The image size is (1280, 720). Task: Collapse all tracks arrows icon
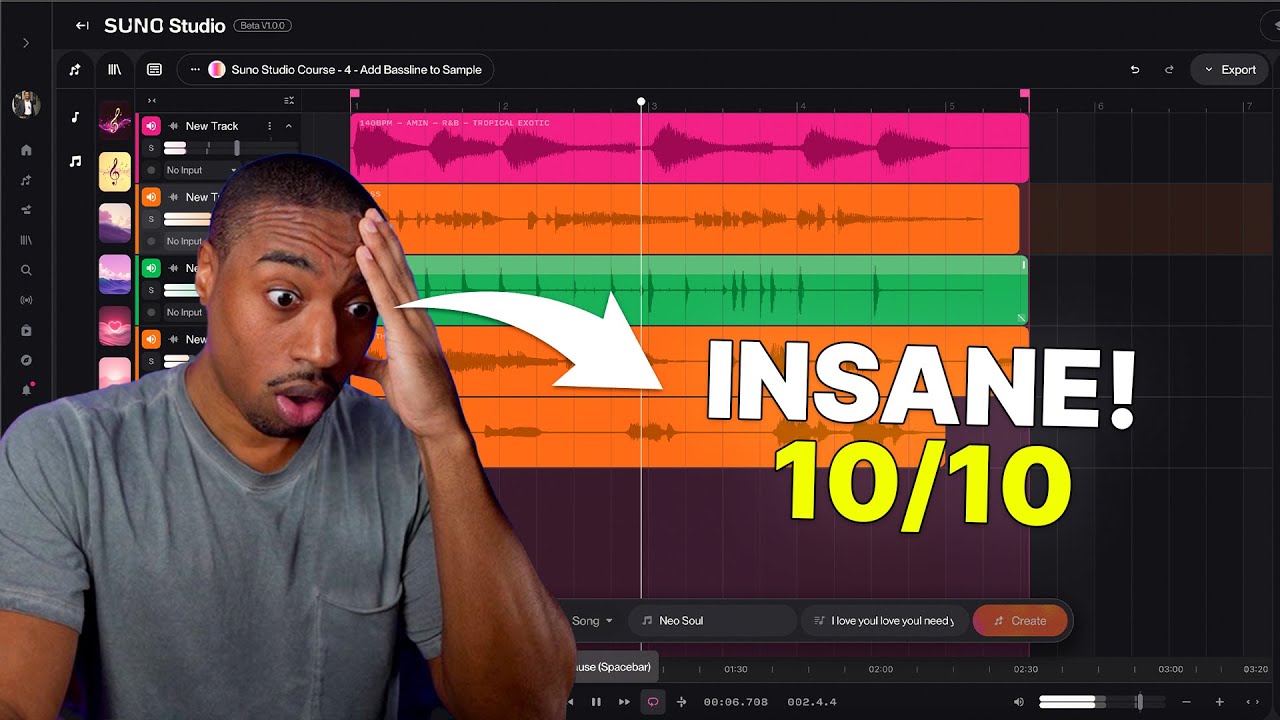click(152, 100)
